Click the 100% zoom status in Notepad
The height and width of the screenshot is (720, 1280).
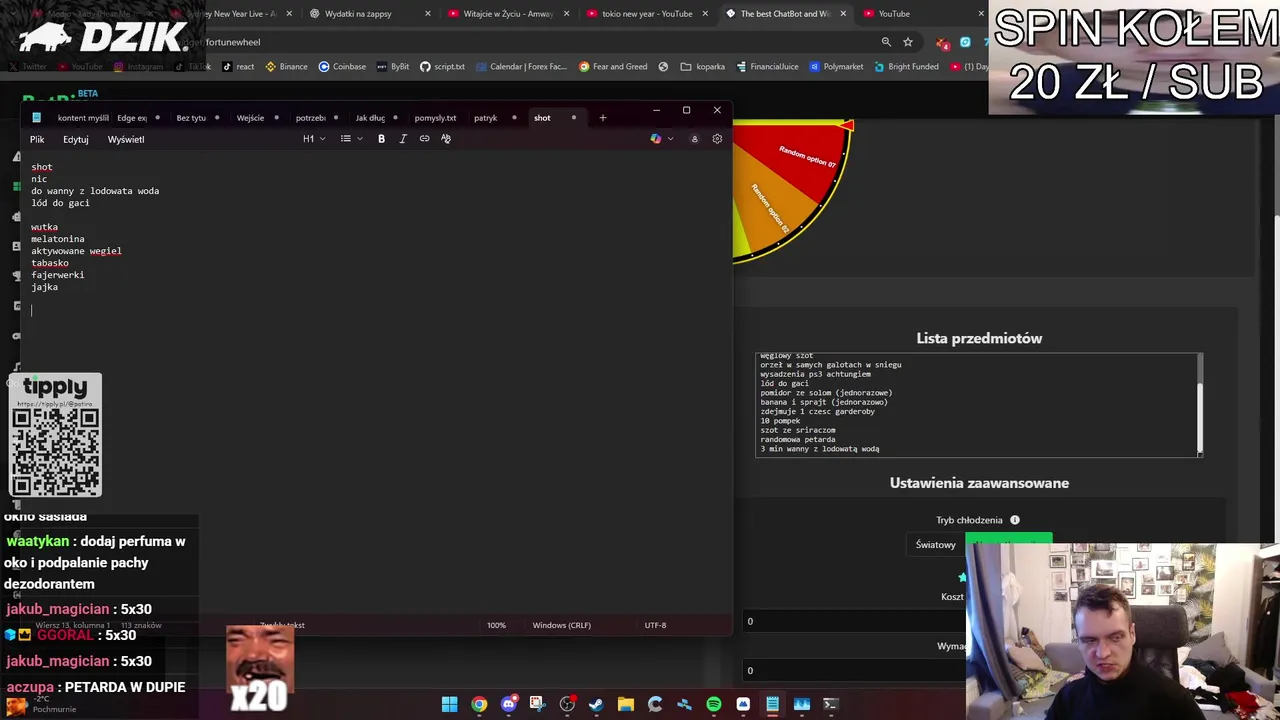click(x=496, y=625)
